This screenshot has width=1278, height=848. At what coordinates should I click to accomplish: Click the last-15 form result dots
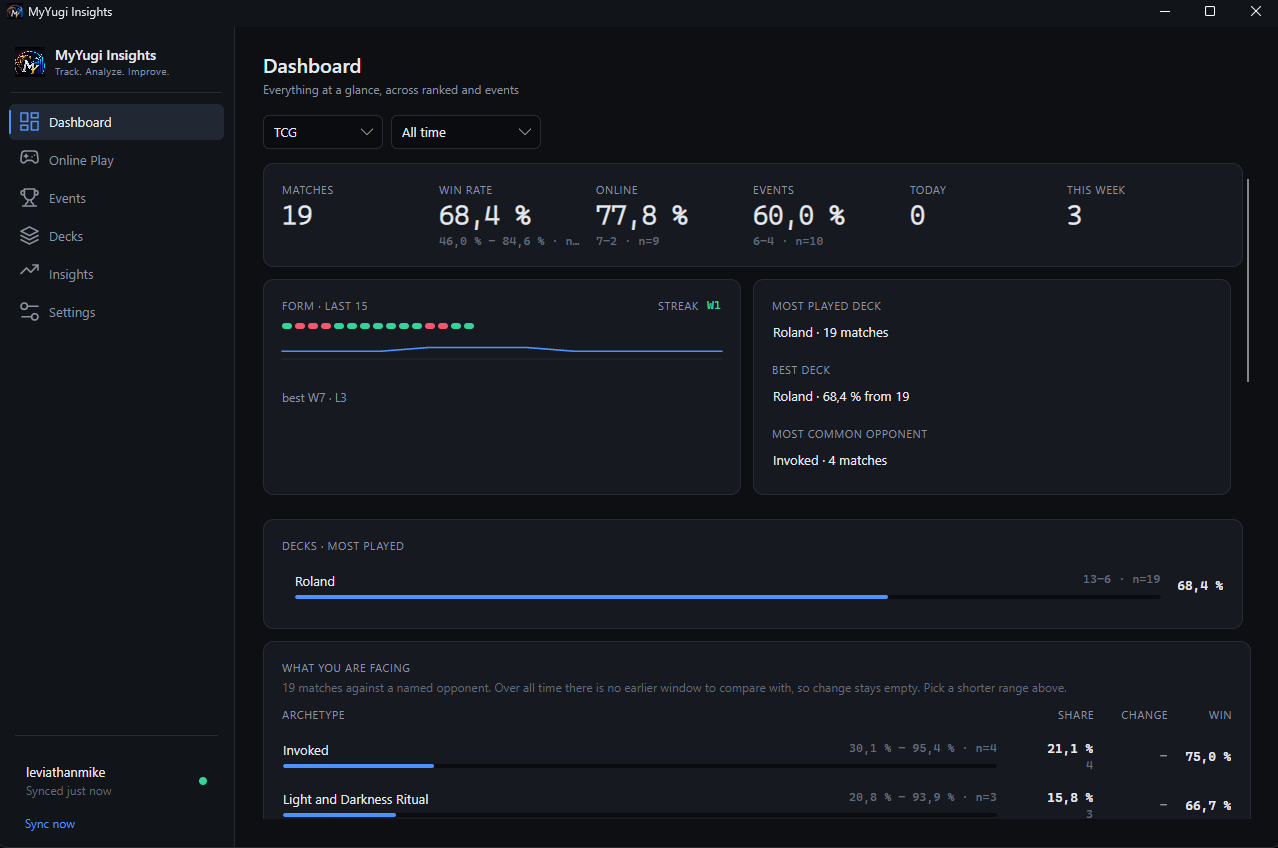tap(378, 326)
